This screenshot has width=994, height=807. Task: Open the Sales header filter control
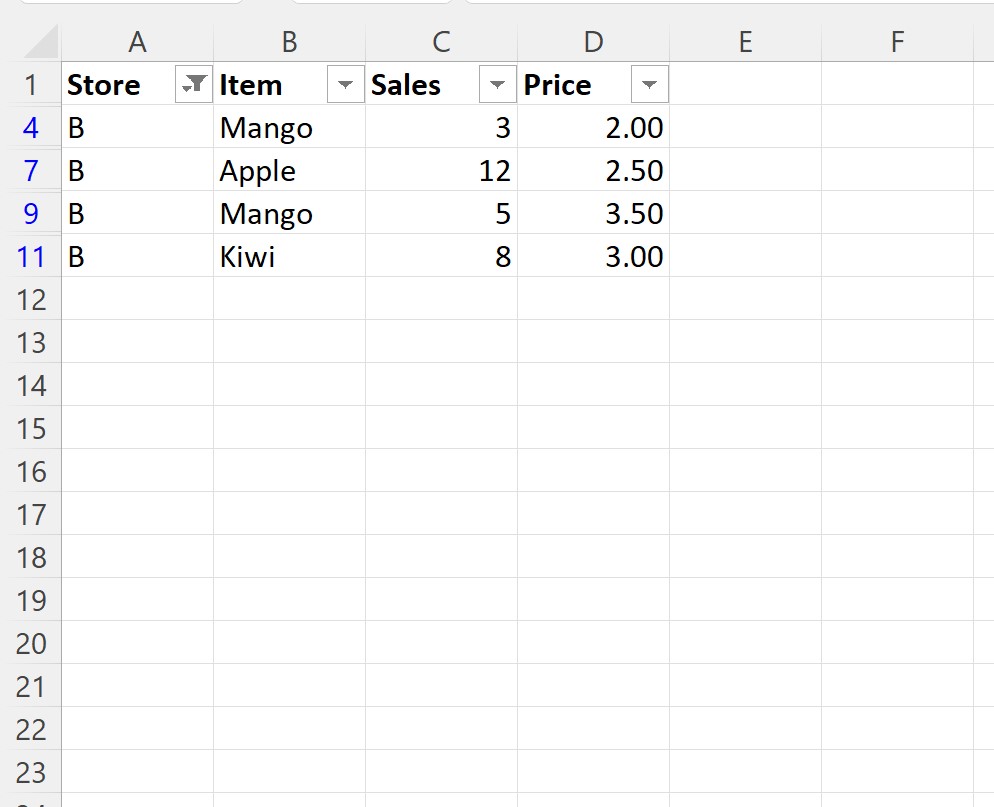point(497,85)
